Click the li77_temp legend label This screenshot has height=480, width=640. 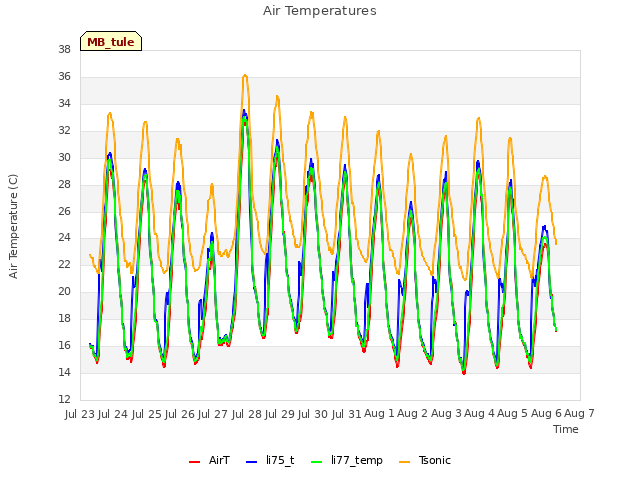click(357, 461)
